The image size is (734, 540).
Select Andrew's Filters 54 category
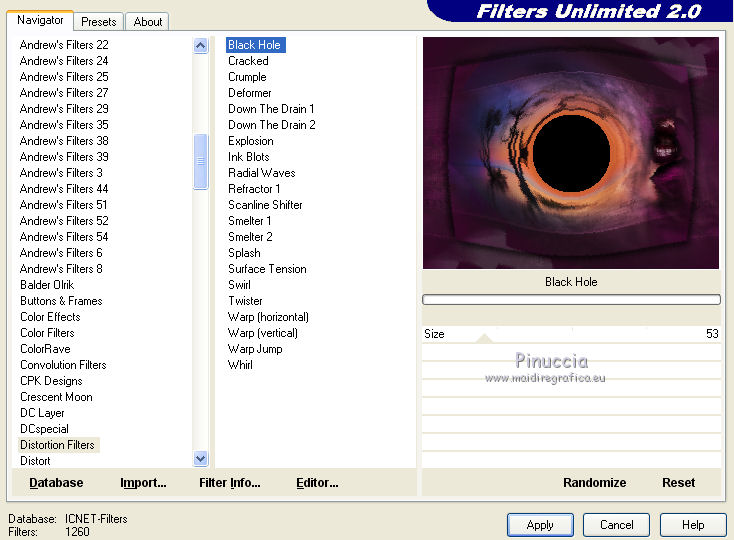(x=64, y=237)
